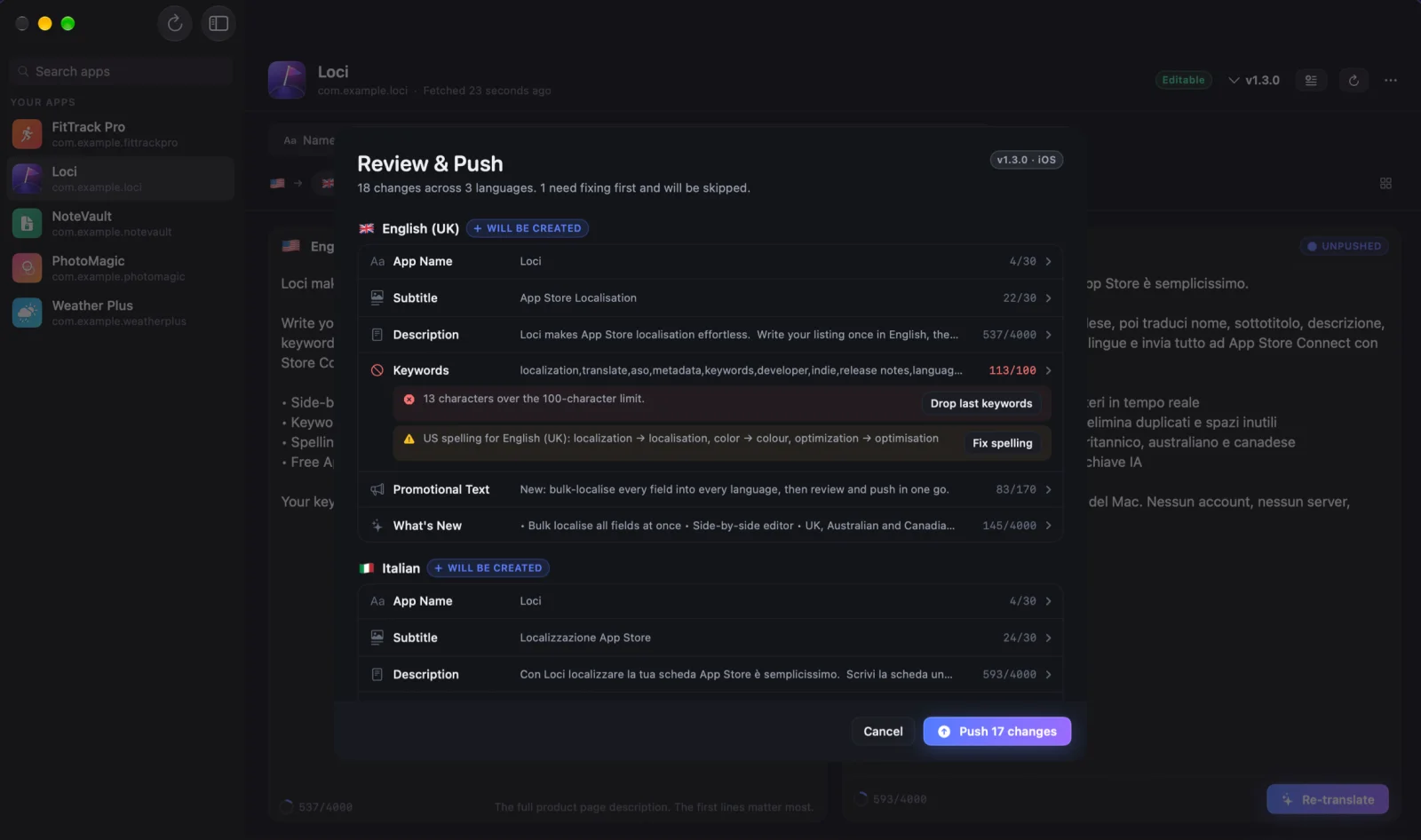Expand the App Store Localisation subtitle chevron
The width and height of the screenshot is (1421, 840).
click(1049, 298)
